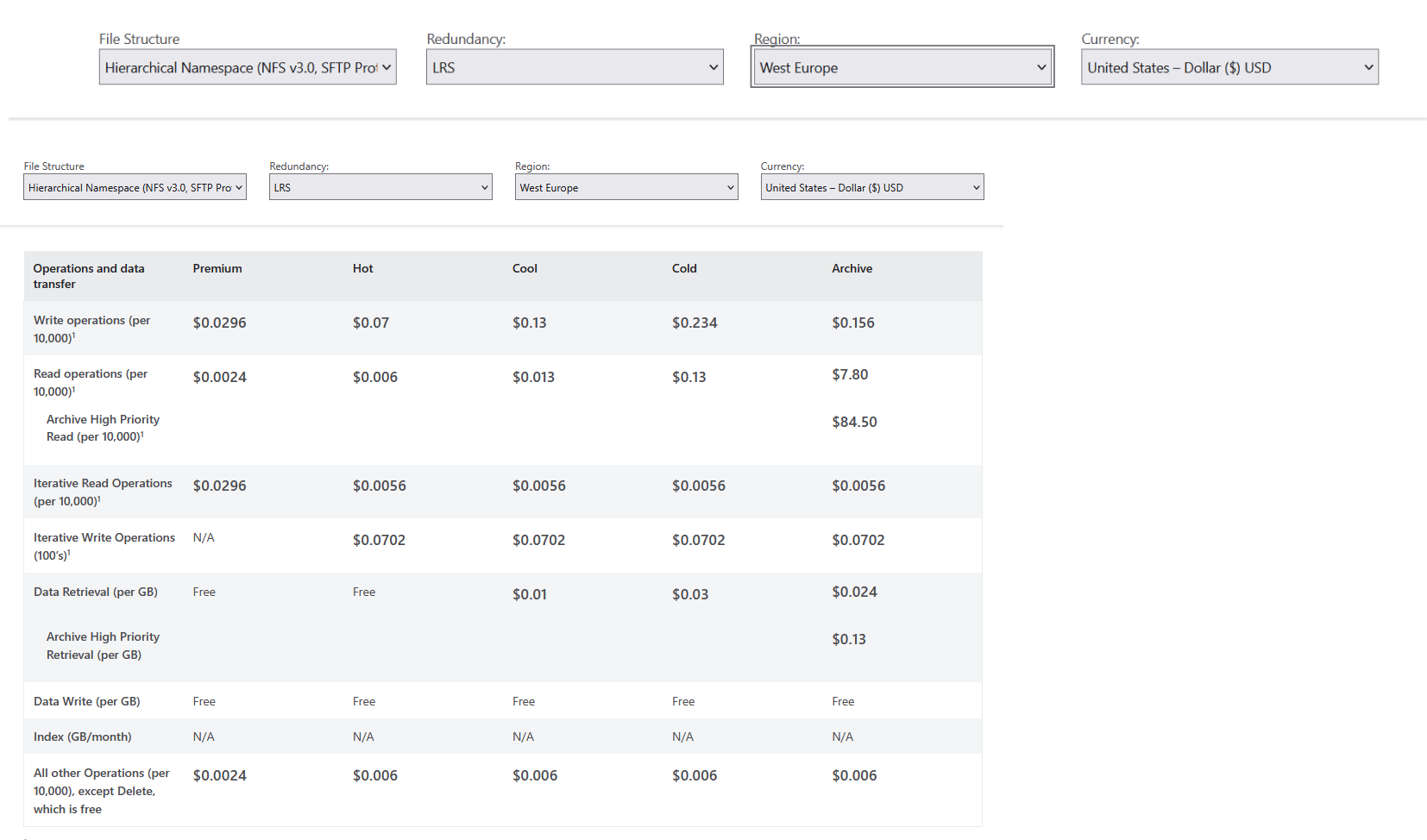Click the Index (GB/month) row label

(82, 737)
